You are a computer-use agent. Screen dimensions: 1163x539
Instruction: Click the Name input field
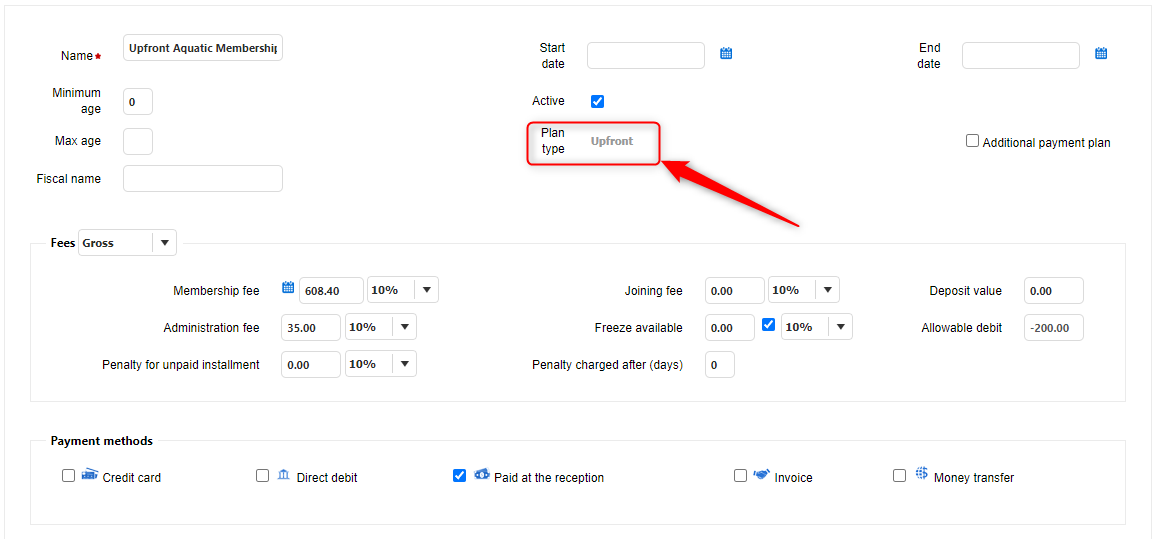coord(203,48)
